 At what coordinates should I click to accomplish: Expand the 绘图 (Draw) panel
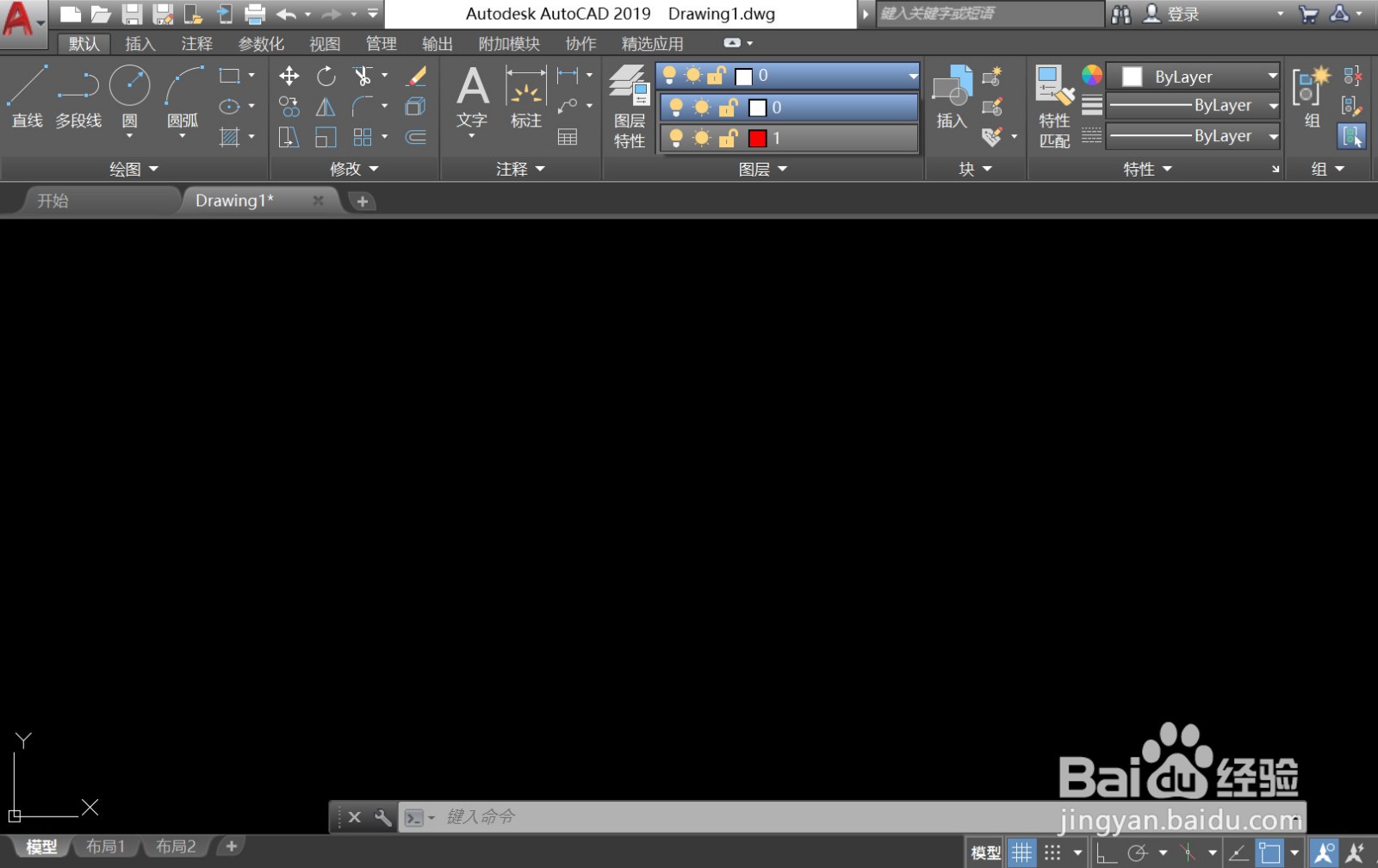click(x=134, y=169)
